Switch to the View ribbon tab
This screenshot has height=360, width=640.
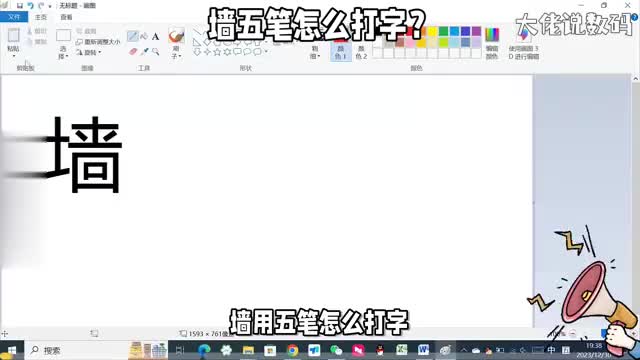click(x=66, y=17)
